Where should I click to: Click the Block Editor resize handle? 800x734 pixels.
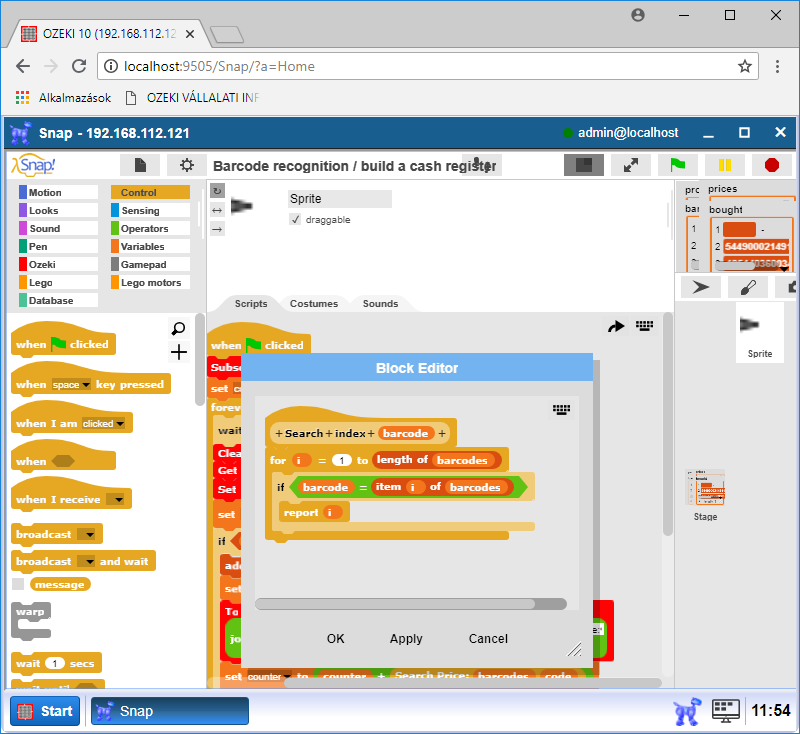[x=574, y=649]
